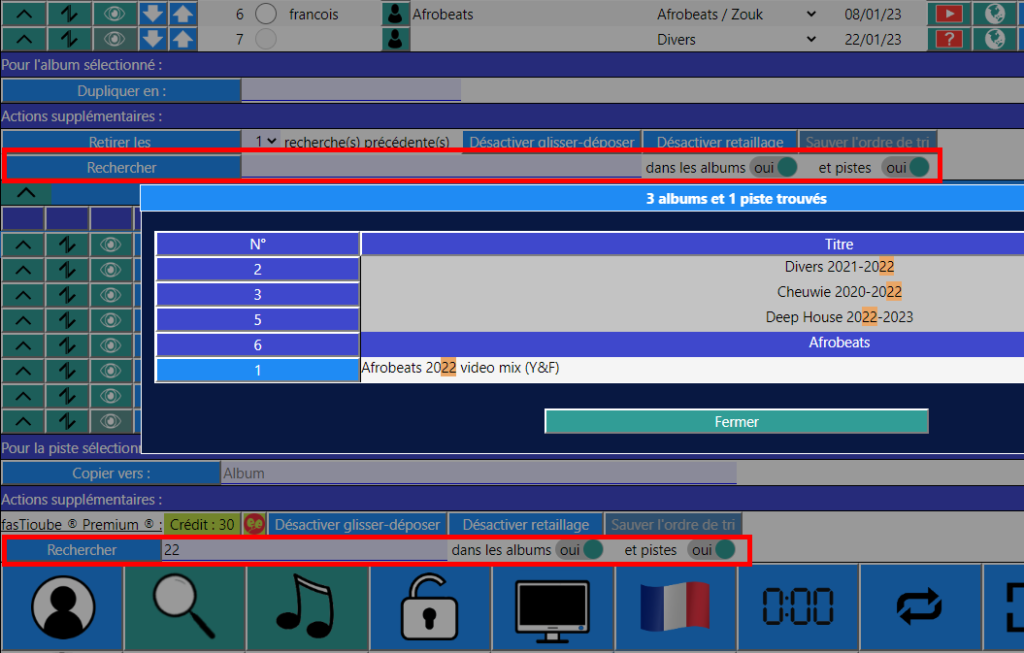Open the monitor display icon

pos(553,606)
